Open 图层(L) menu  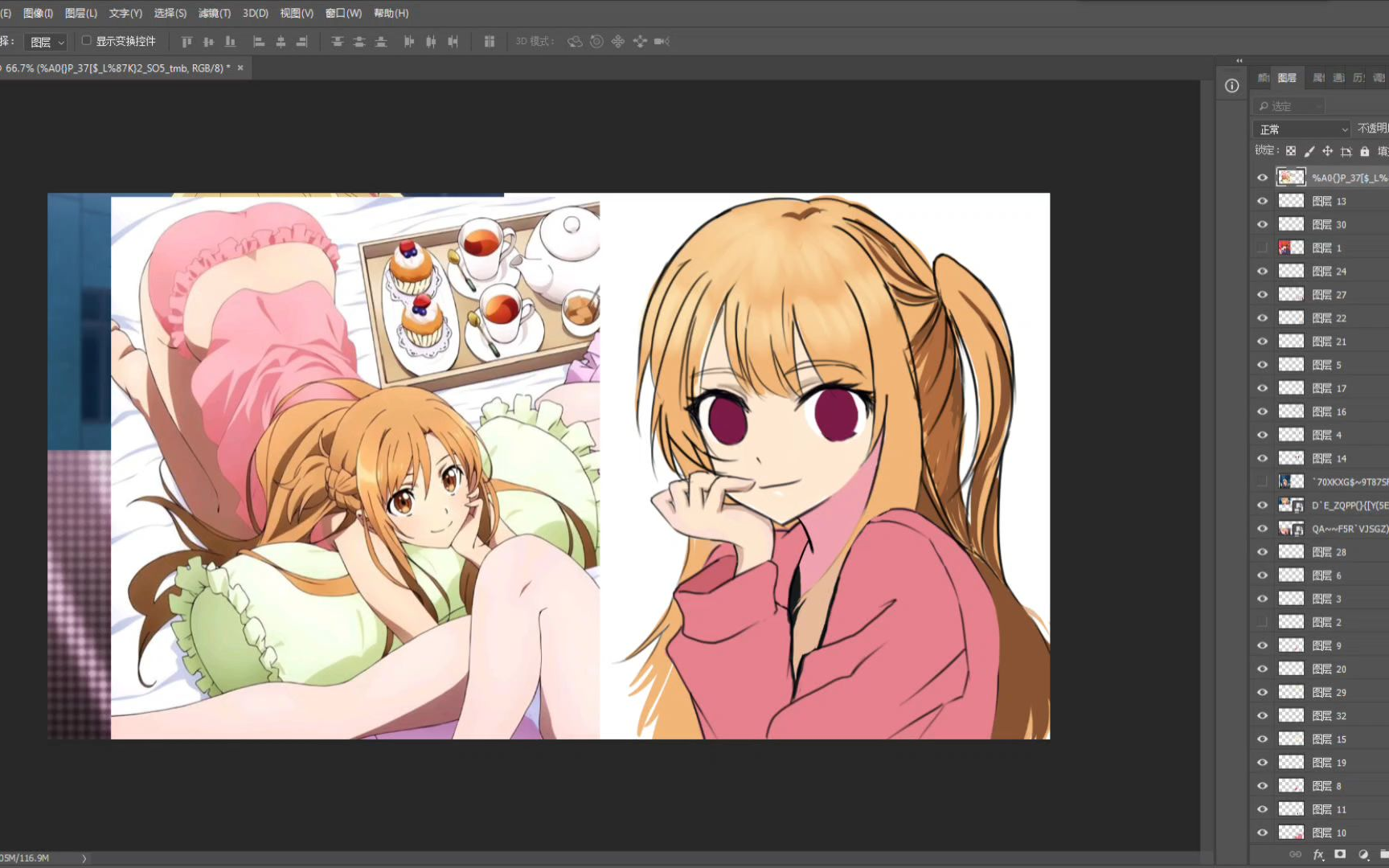pyautogui.click(x=80, y=14)
